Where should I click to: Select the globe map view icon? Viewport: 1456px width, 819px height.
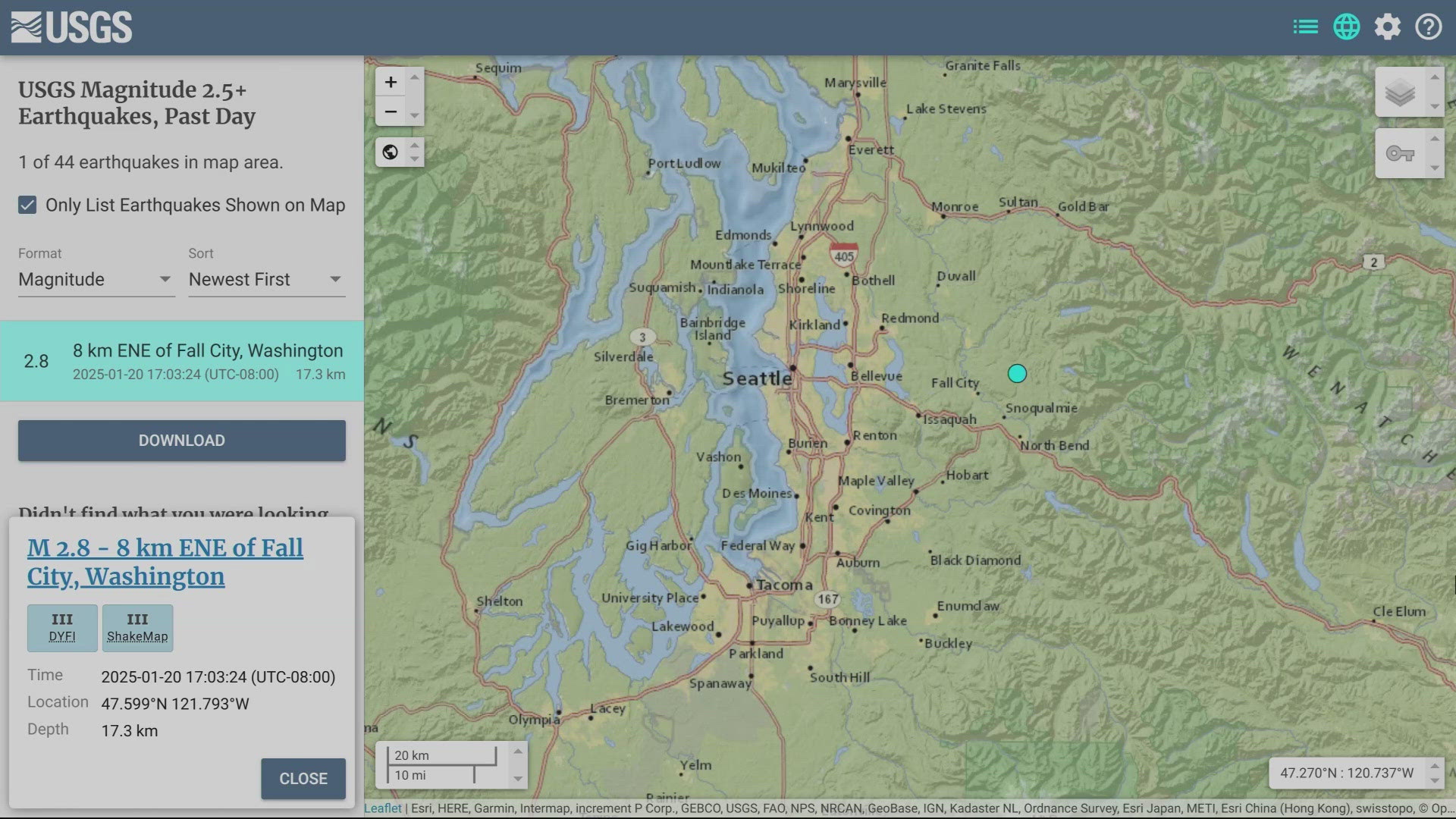(1347, 26)
